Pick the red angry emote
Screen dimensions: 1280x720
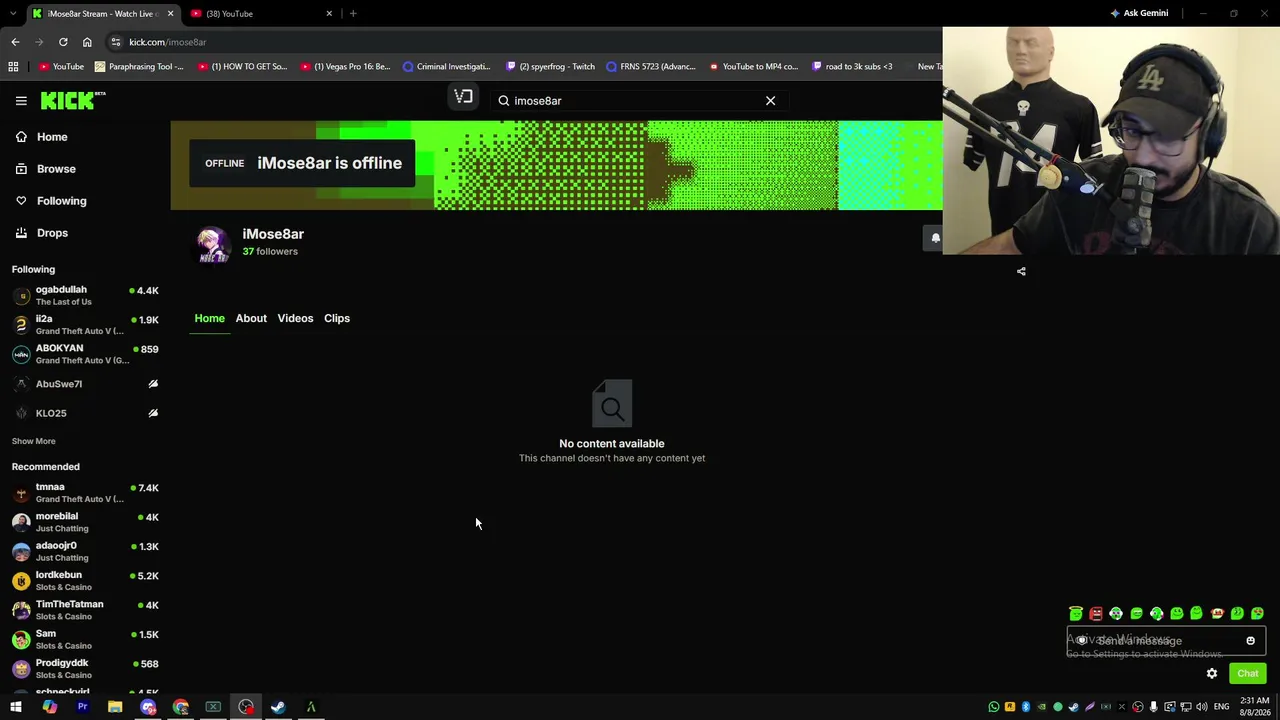pos(1096,614)
